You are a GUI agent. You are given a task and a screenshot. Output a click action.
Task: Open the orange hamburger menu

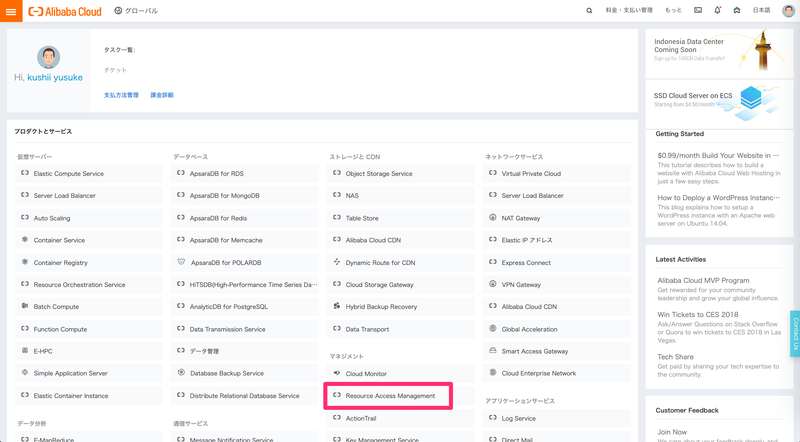[x=11, y=11]
